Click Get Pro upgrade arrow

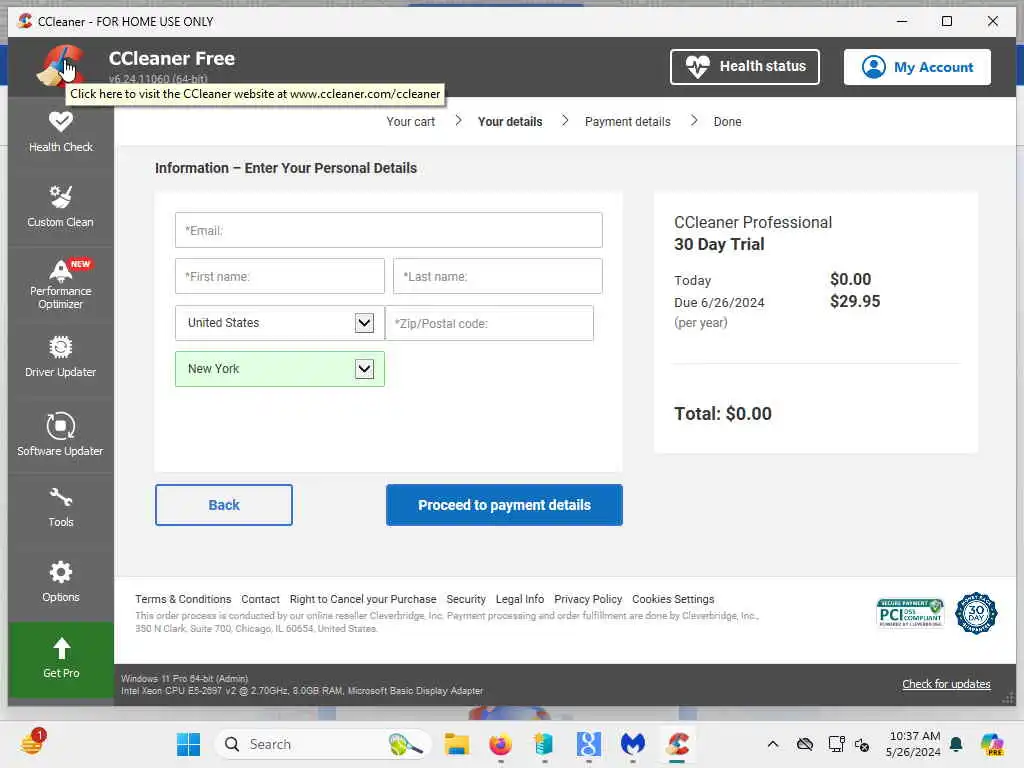point(61,659)
